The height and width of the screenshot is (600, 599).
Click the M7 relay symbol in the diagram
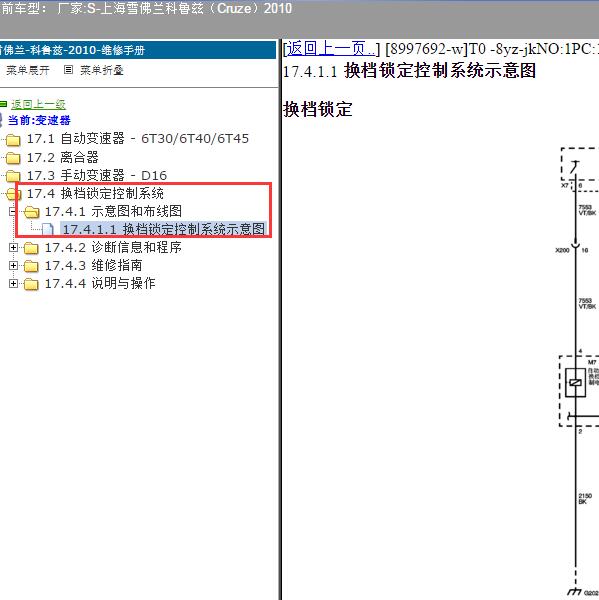[x=575, y=382]
